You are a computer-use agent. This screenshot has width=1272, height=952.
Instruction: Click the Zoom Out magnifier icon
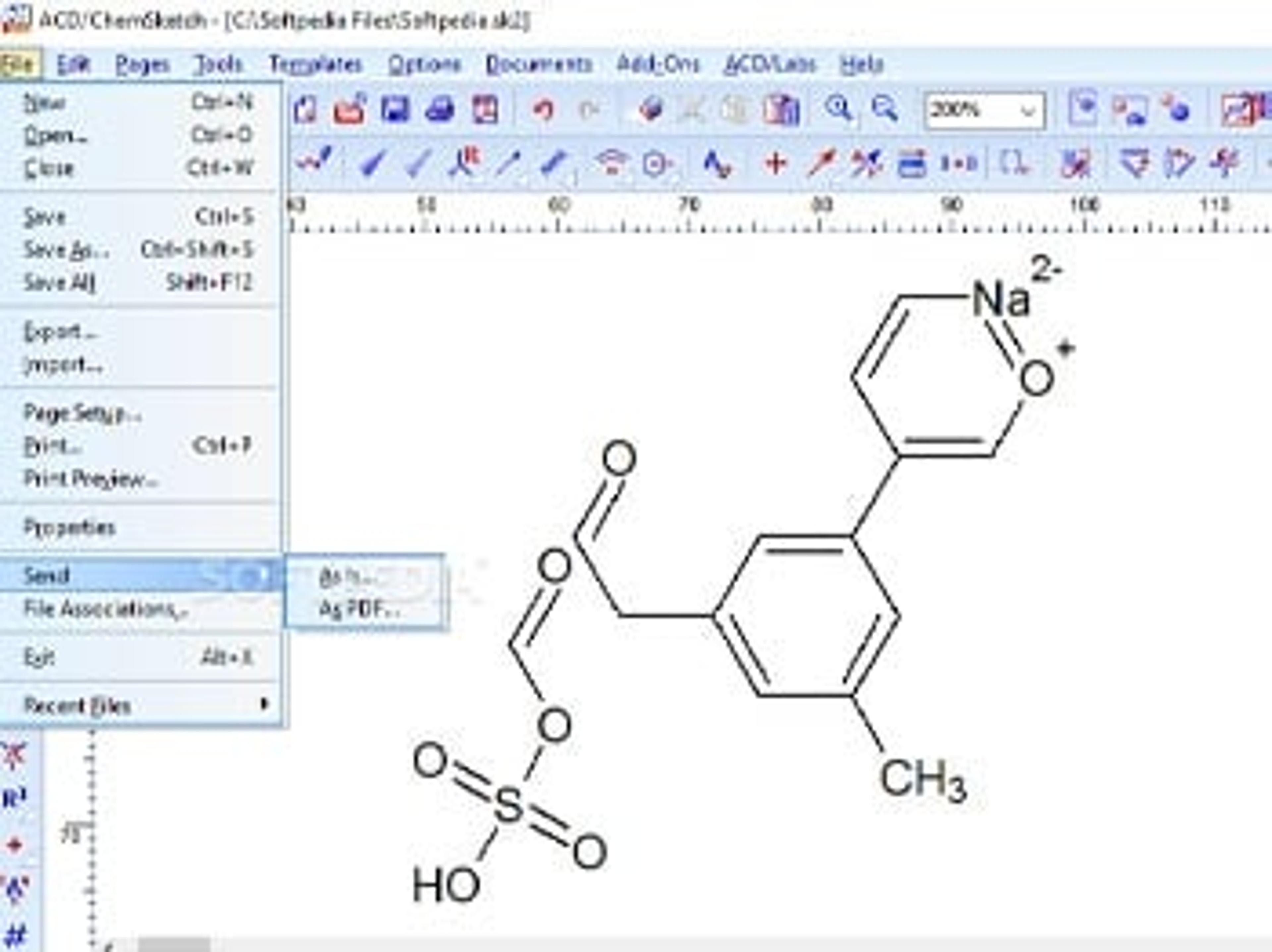(x=884, y=108)
